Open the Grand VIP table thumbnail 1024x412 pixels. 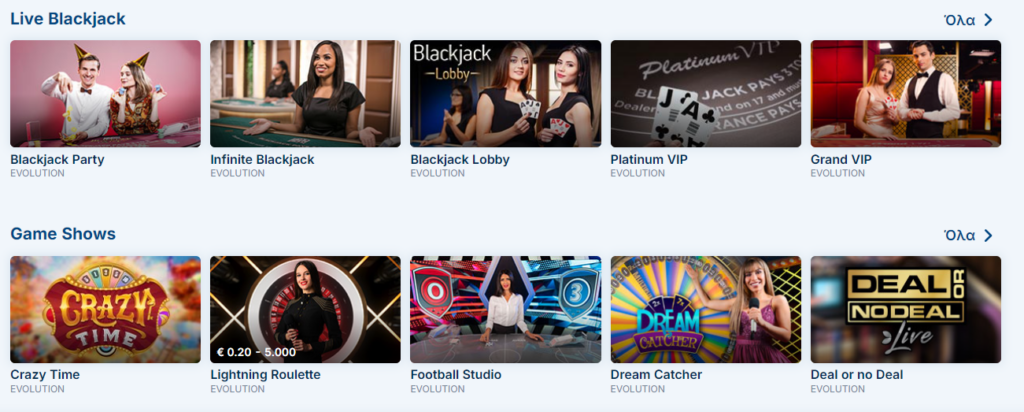tap(906, 93)
